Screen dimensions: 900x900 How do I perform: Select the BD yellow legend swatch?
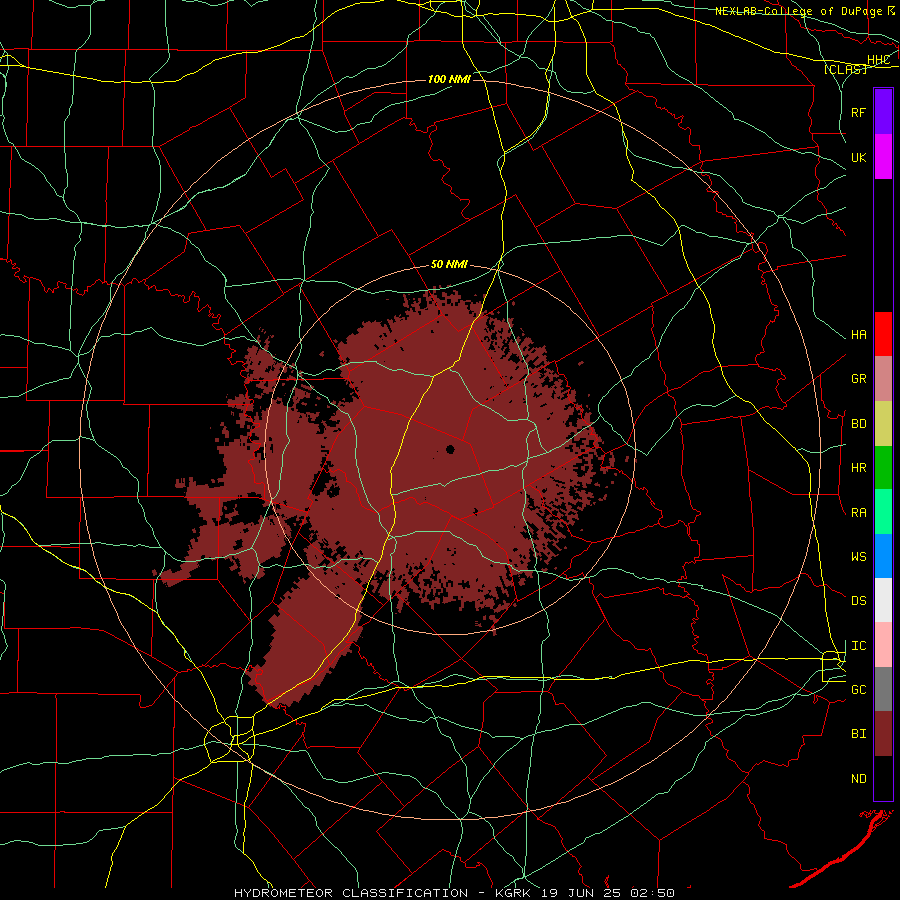pos(883,423)
